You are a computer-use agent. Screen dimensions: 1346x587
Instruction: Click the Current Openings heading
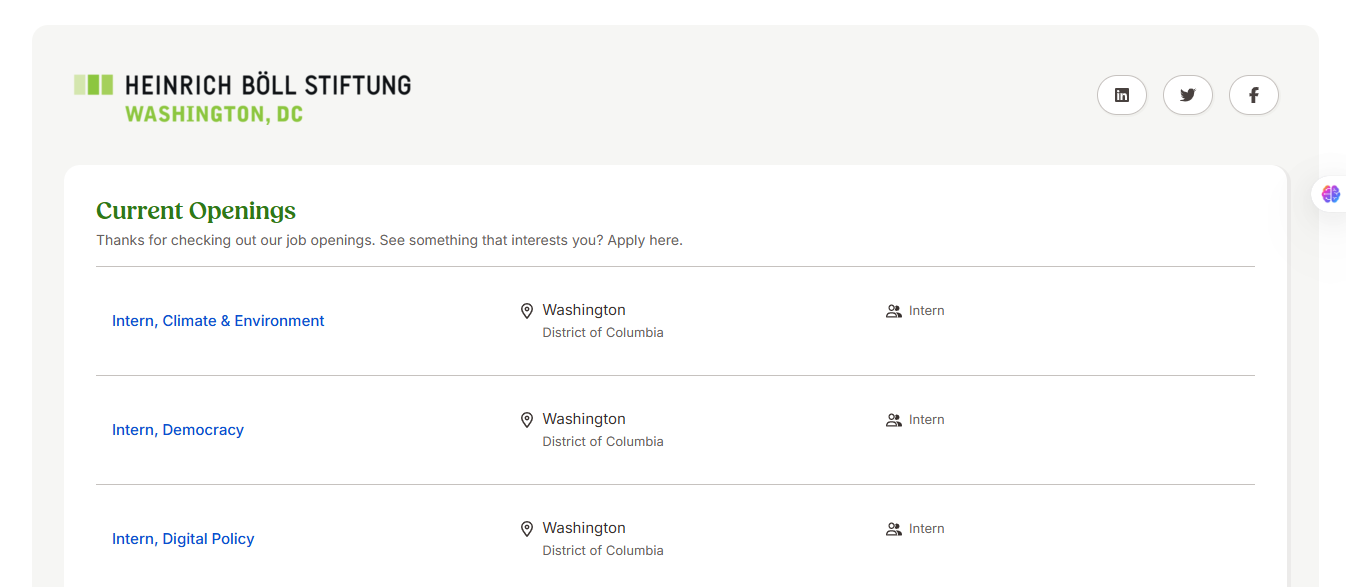[196, 211]
